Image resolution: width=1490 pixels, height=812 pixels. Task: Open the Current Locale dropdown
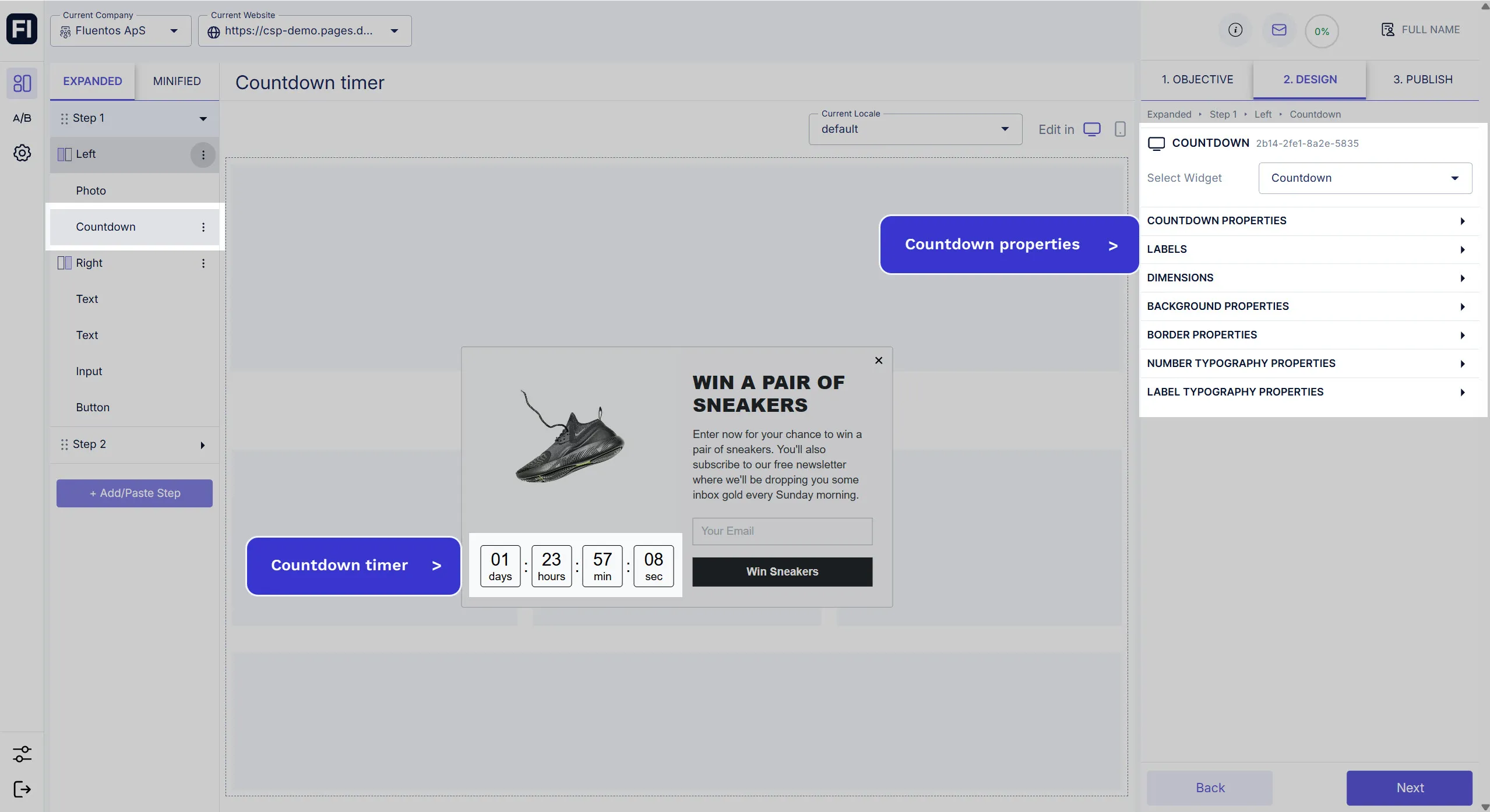914,129
